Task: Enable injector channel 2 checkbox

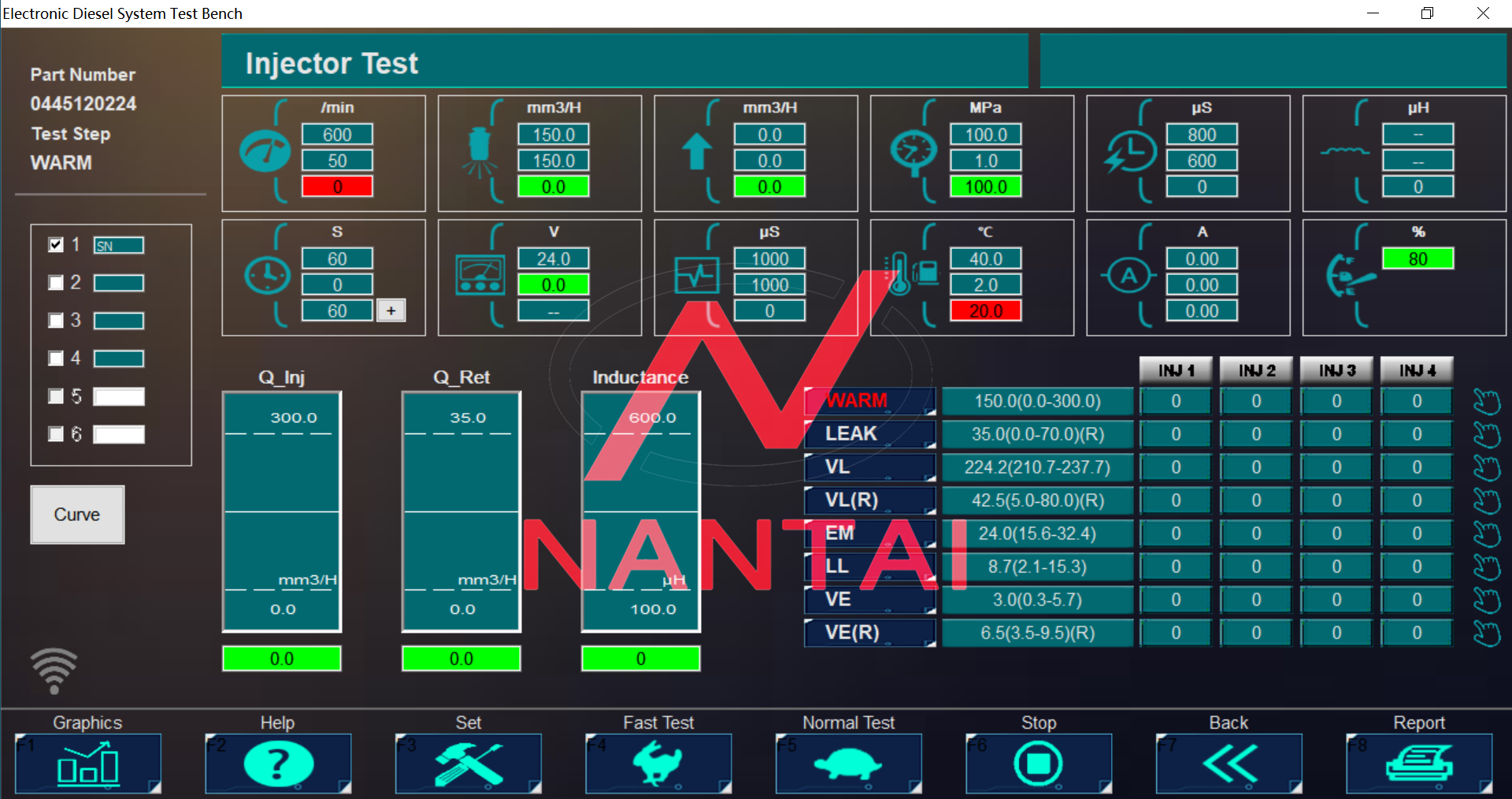Action: (x=56, y=283)
